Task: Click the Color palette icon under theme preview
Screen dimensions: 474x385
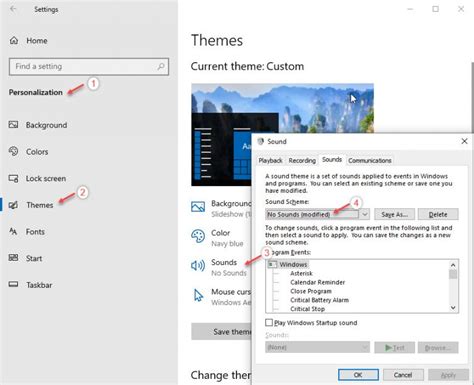Action: (198, 236)
